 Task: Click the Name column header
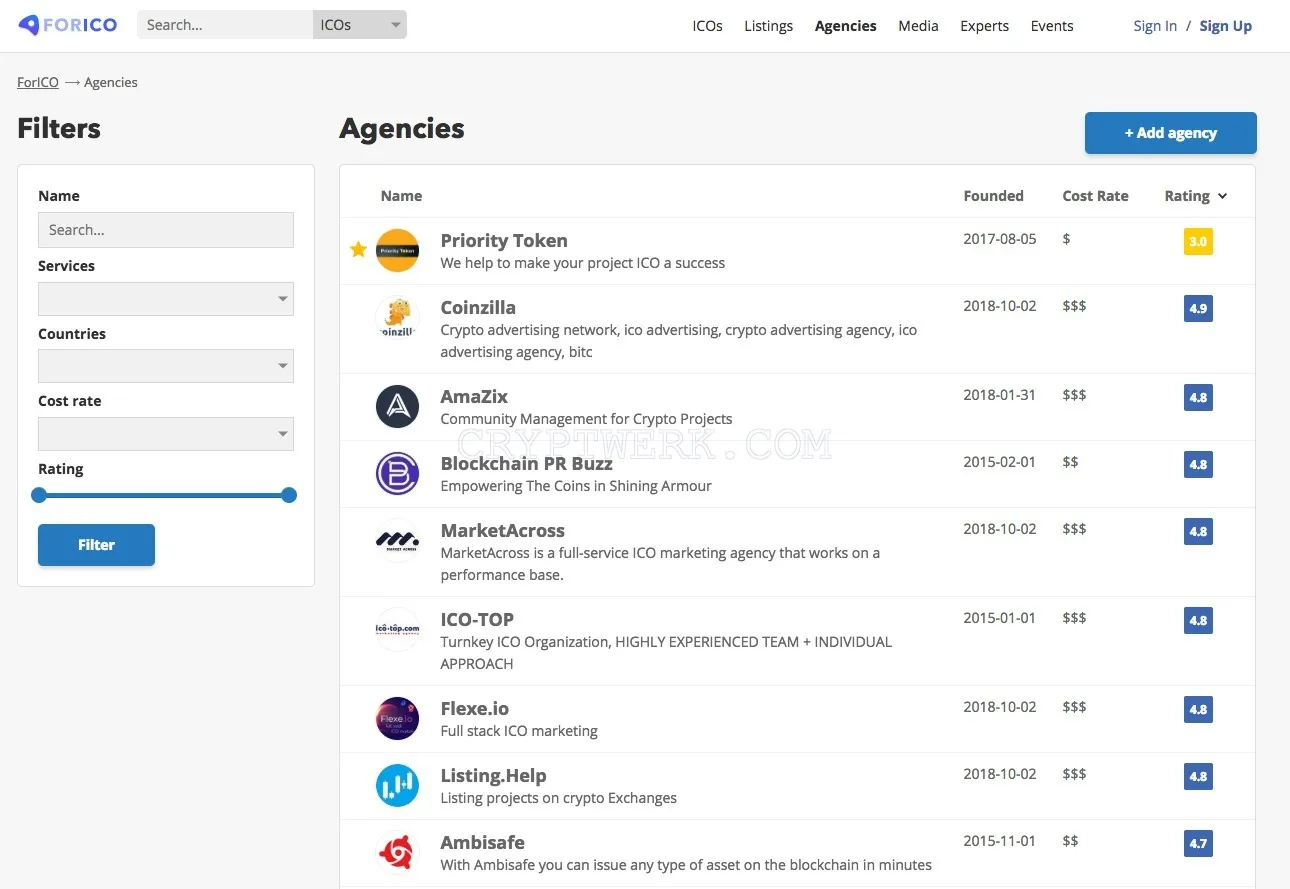[401, 196]
